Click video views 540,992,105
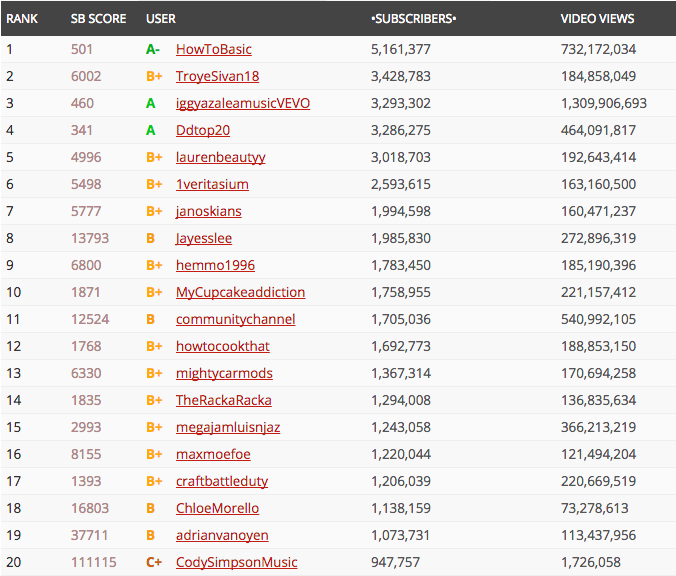The height and width of the screenshot is (576, 676). tap(598, 319)
